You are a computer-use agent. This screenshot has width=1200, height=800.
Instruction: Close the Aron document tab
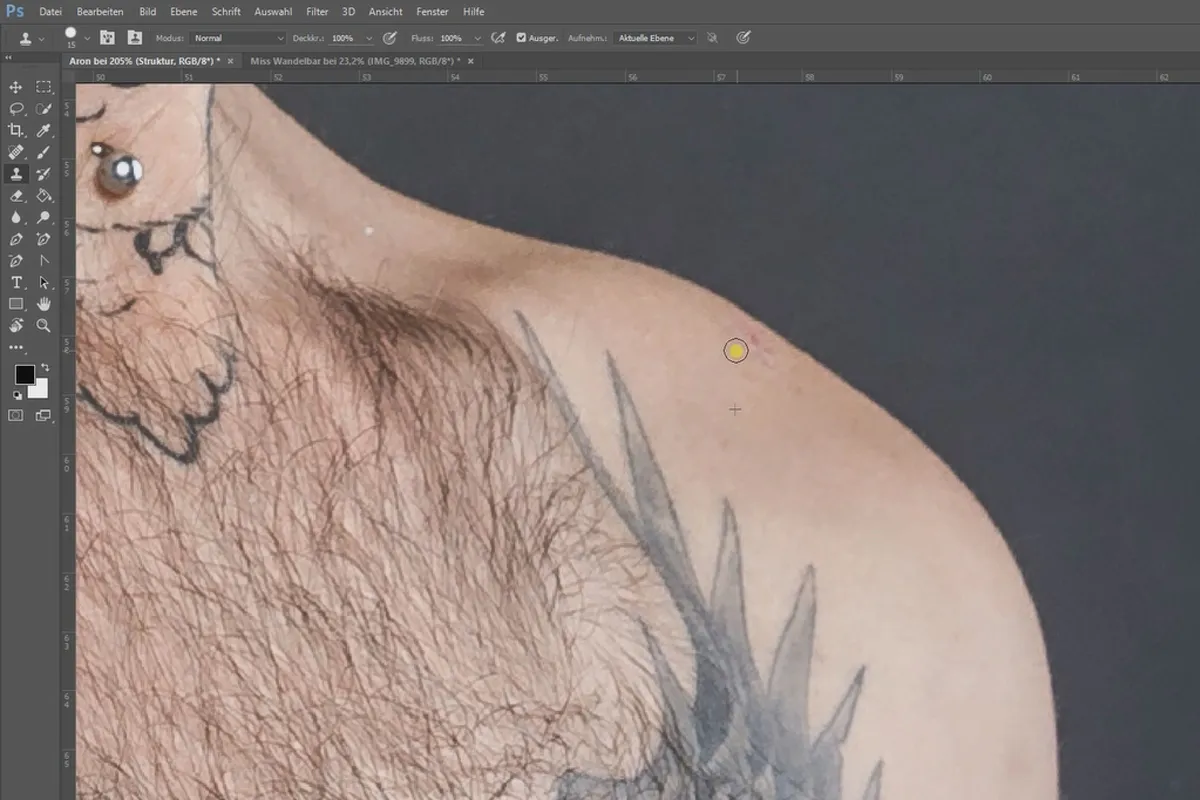click(231, 61)
